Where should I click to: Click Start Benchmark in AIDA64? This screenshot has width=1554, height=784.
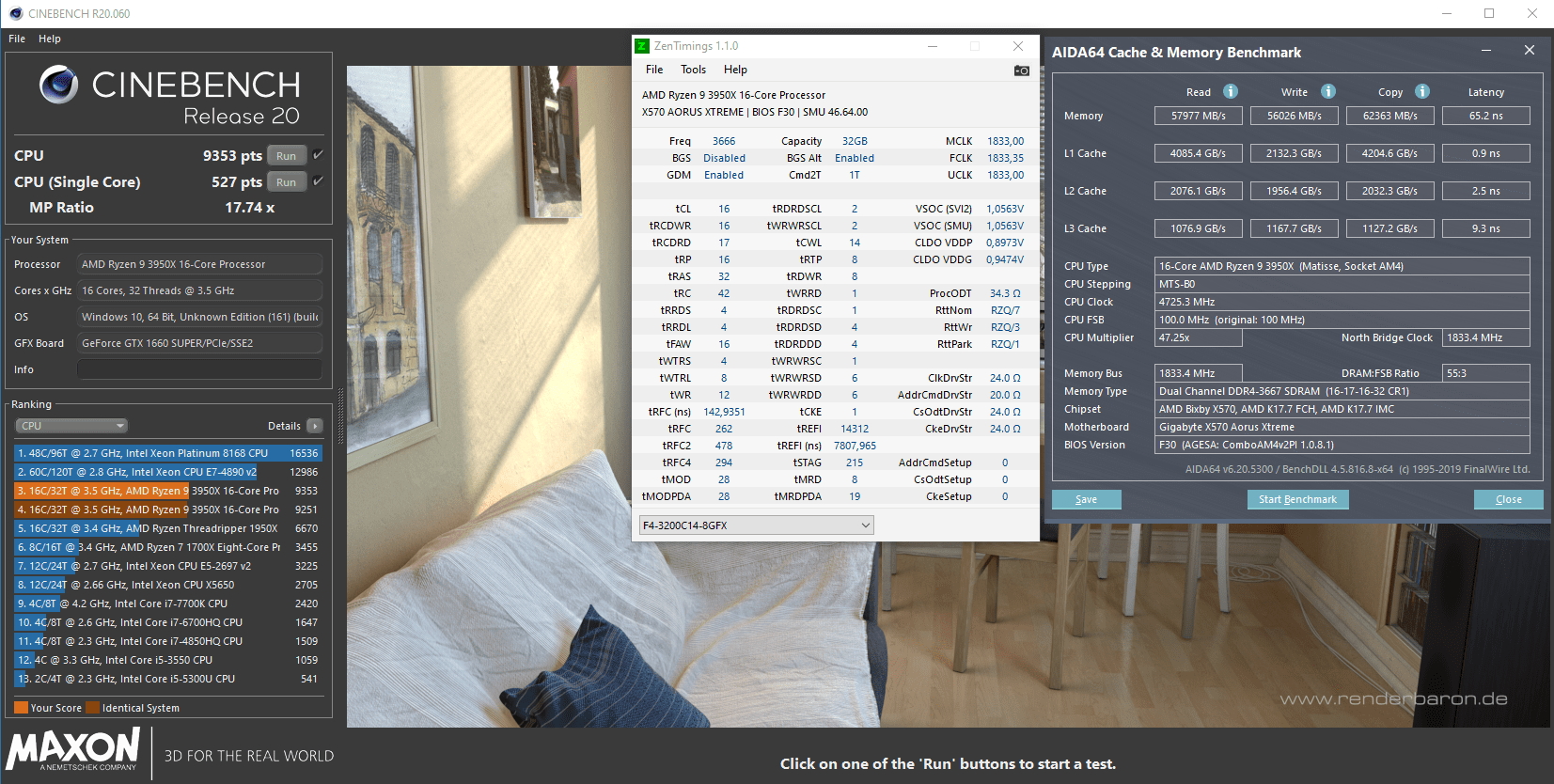1297,499
